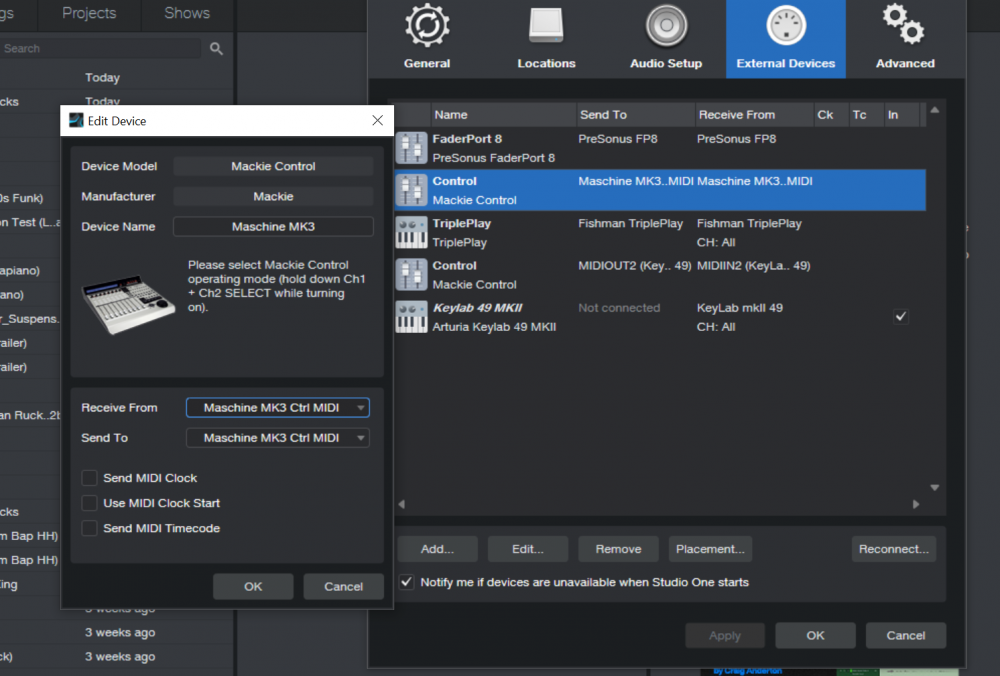Click the Remove device button
The width and height of the screenshot is (1000, 676).
(x=618, y=549)
